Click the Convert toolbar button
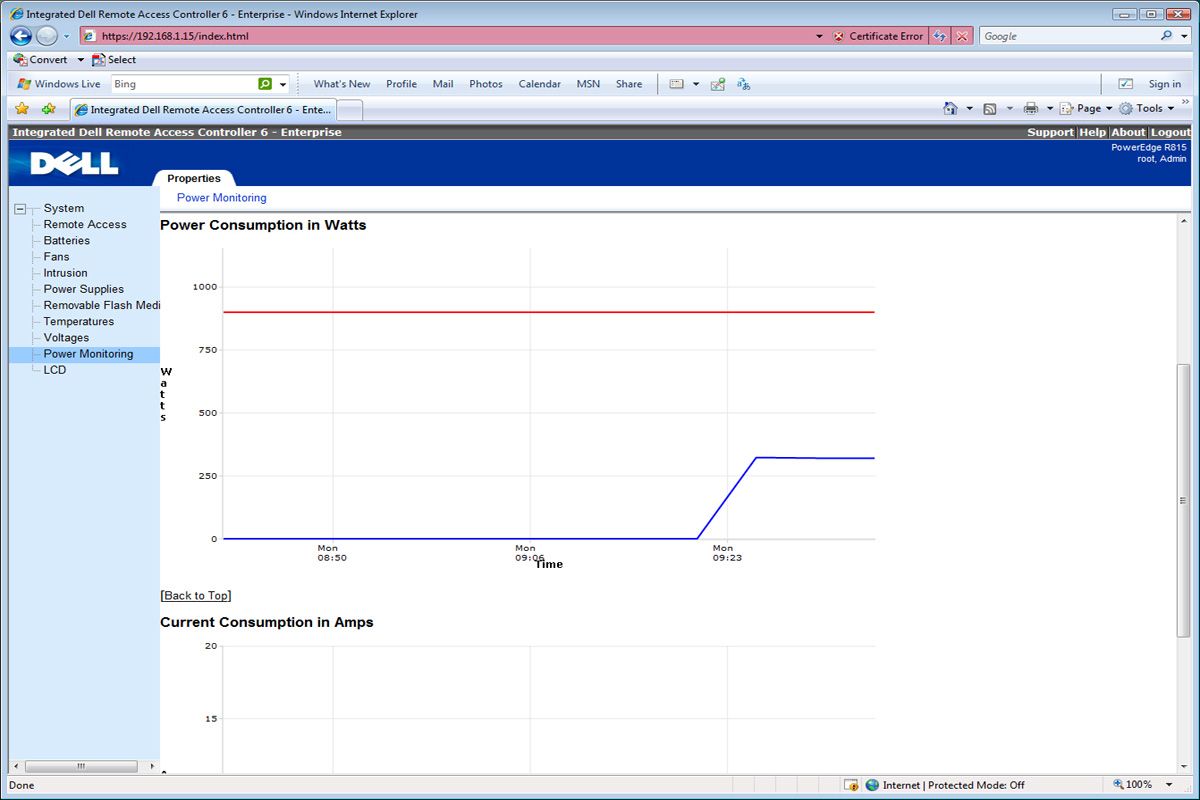Image resolution: width=1200 pixels, height=800 pixels. [x=41, y=60]
